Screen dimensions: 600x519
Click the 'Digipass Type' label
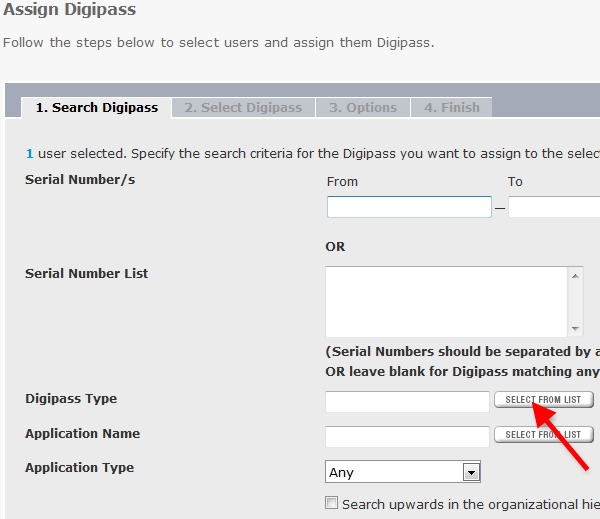[71, 399]
